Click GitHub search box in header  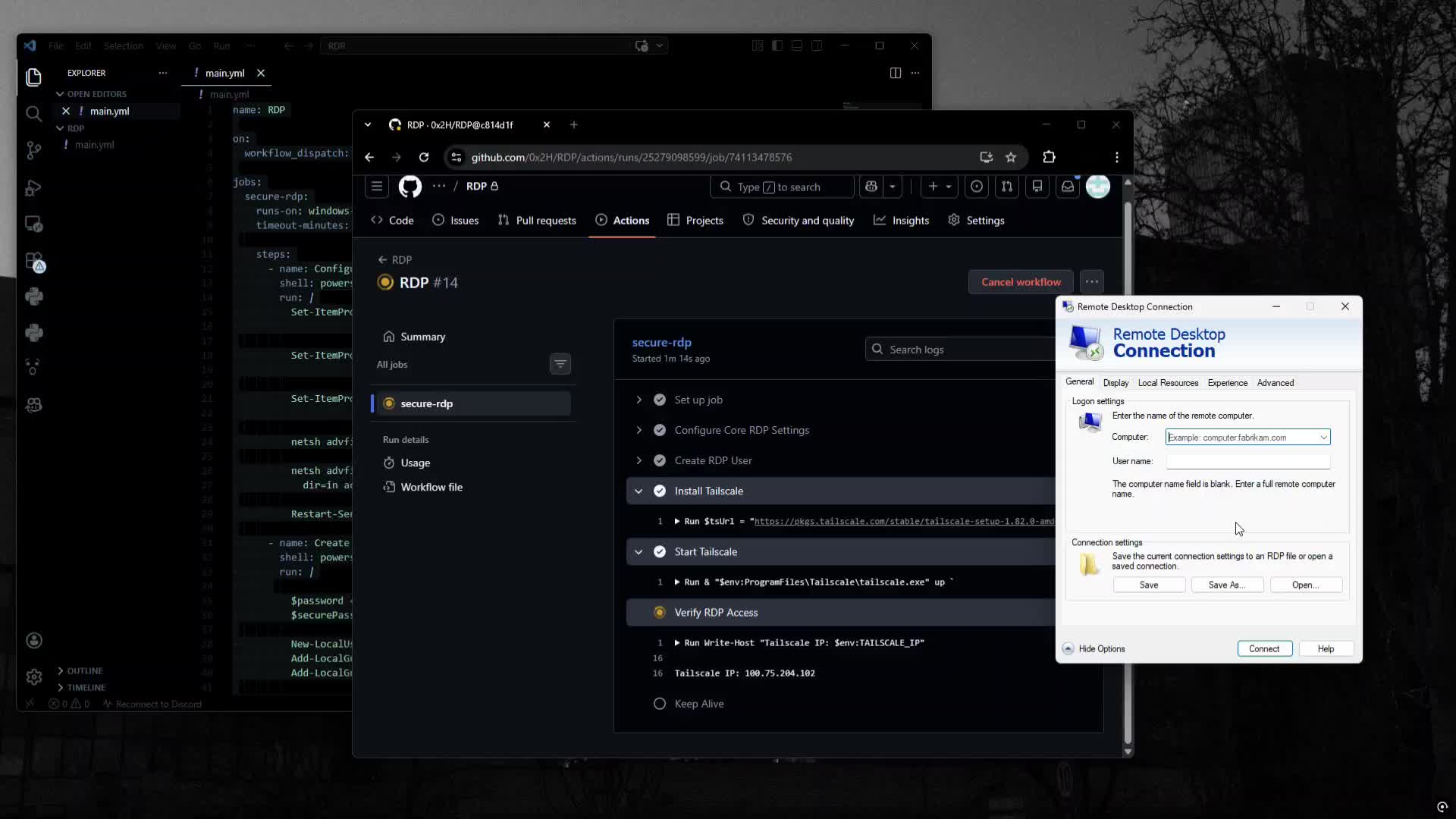pyautogui.click(x=782, y=187)
